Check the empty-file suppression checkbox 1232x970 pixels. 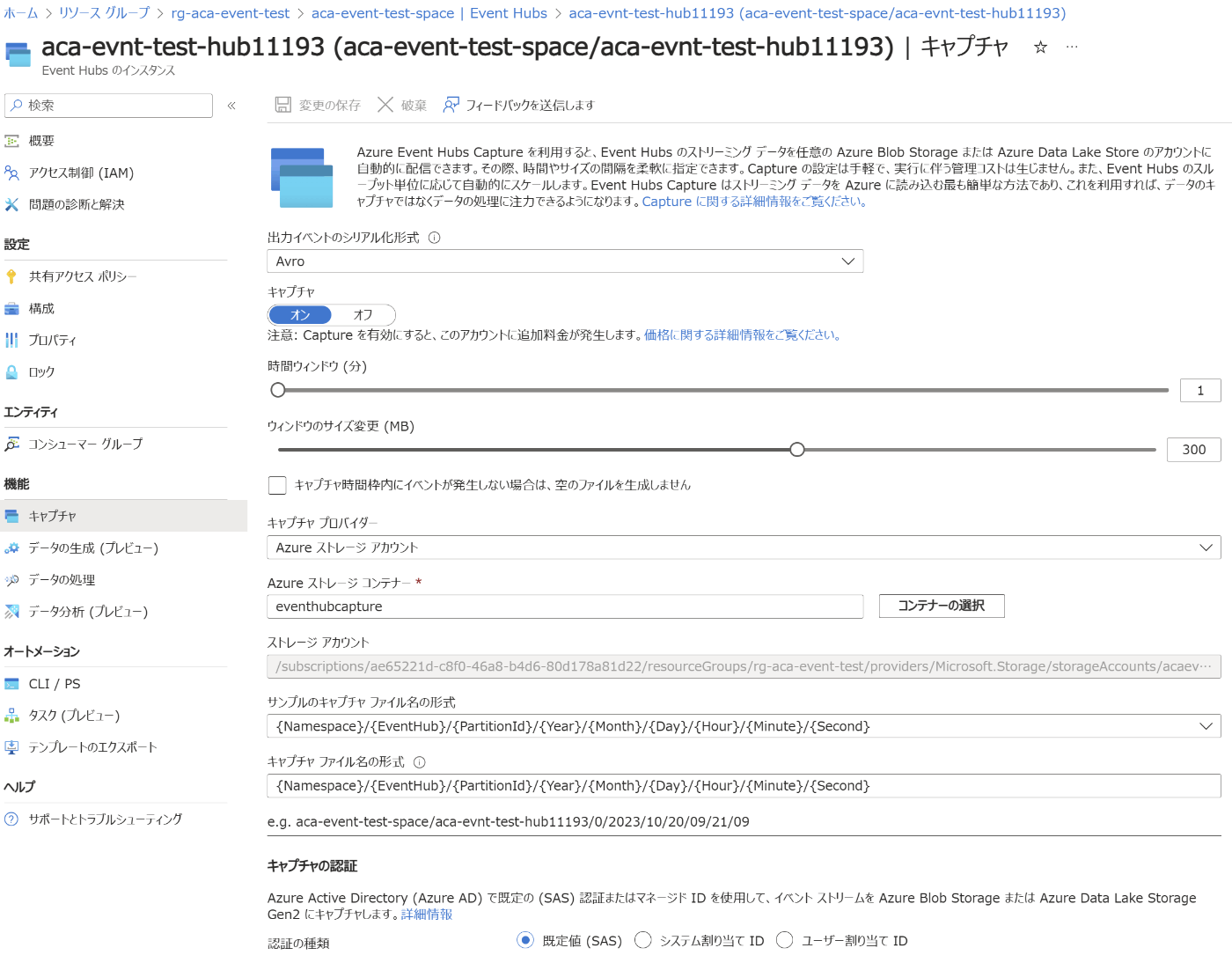tap(277, 485)
